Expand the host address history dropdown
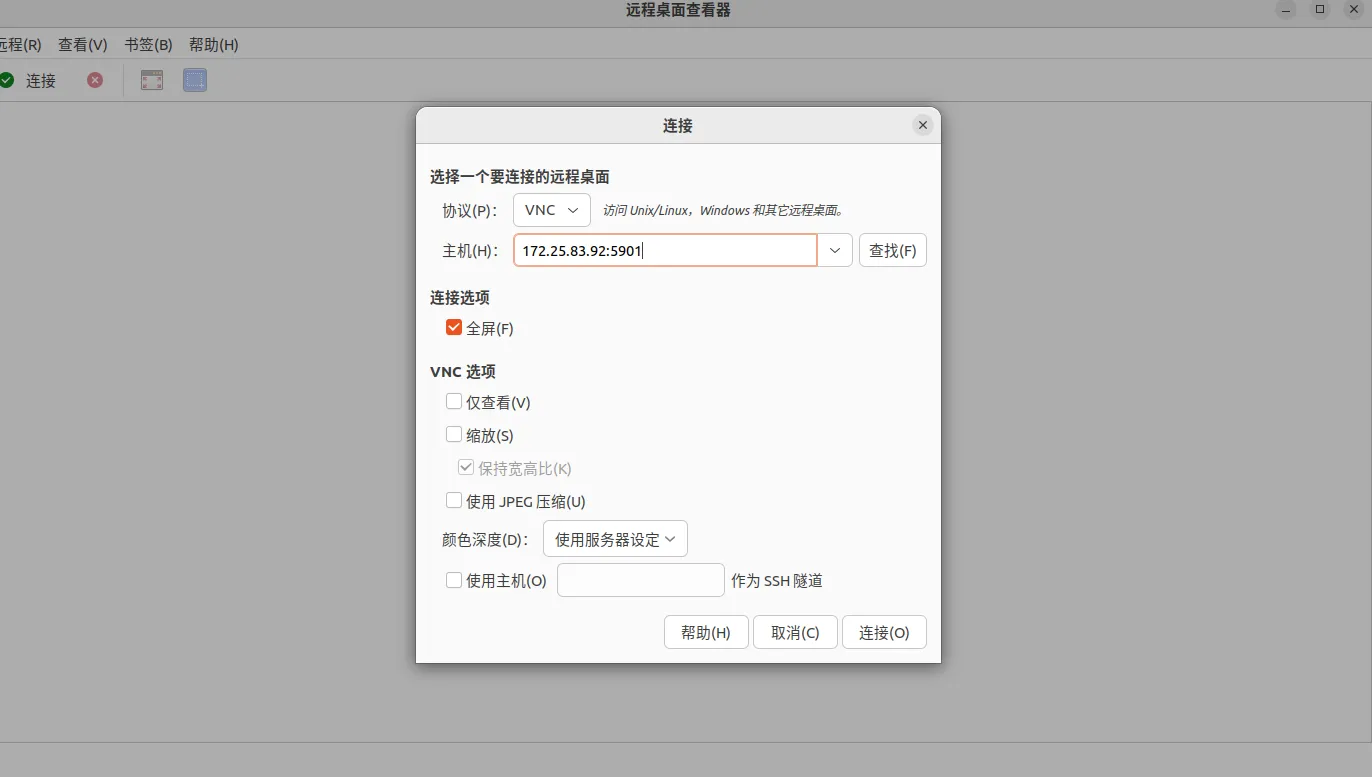Image resolution: width=1372 pixels, height=777 pixels. [834, 250]
